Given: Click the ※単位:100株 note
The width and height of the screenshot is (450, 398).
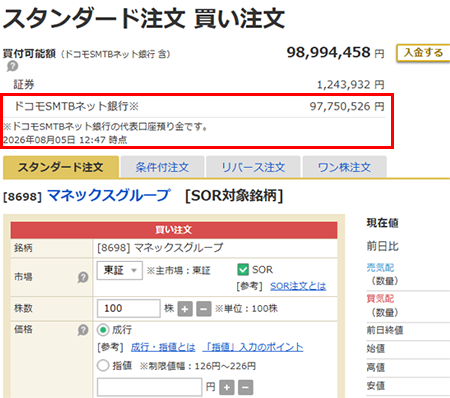Looking at the screenshot, I should pyautogui.click(x=246, y=308).
